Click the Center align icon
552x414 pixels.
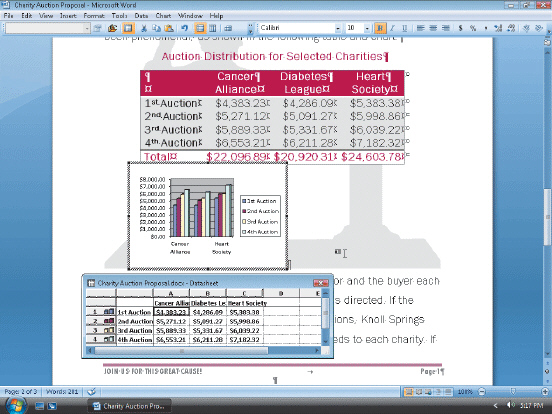point(433,28)
